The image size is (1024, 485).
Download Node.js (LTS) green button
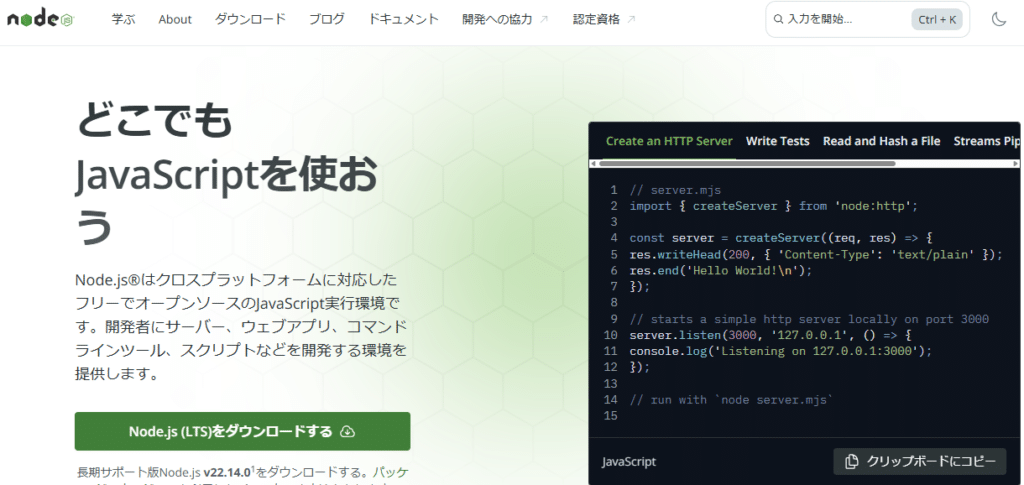(x=242, y=431)
